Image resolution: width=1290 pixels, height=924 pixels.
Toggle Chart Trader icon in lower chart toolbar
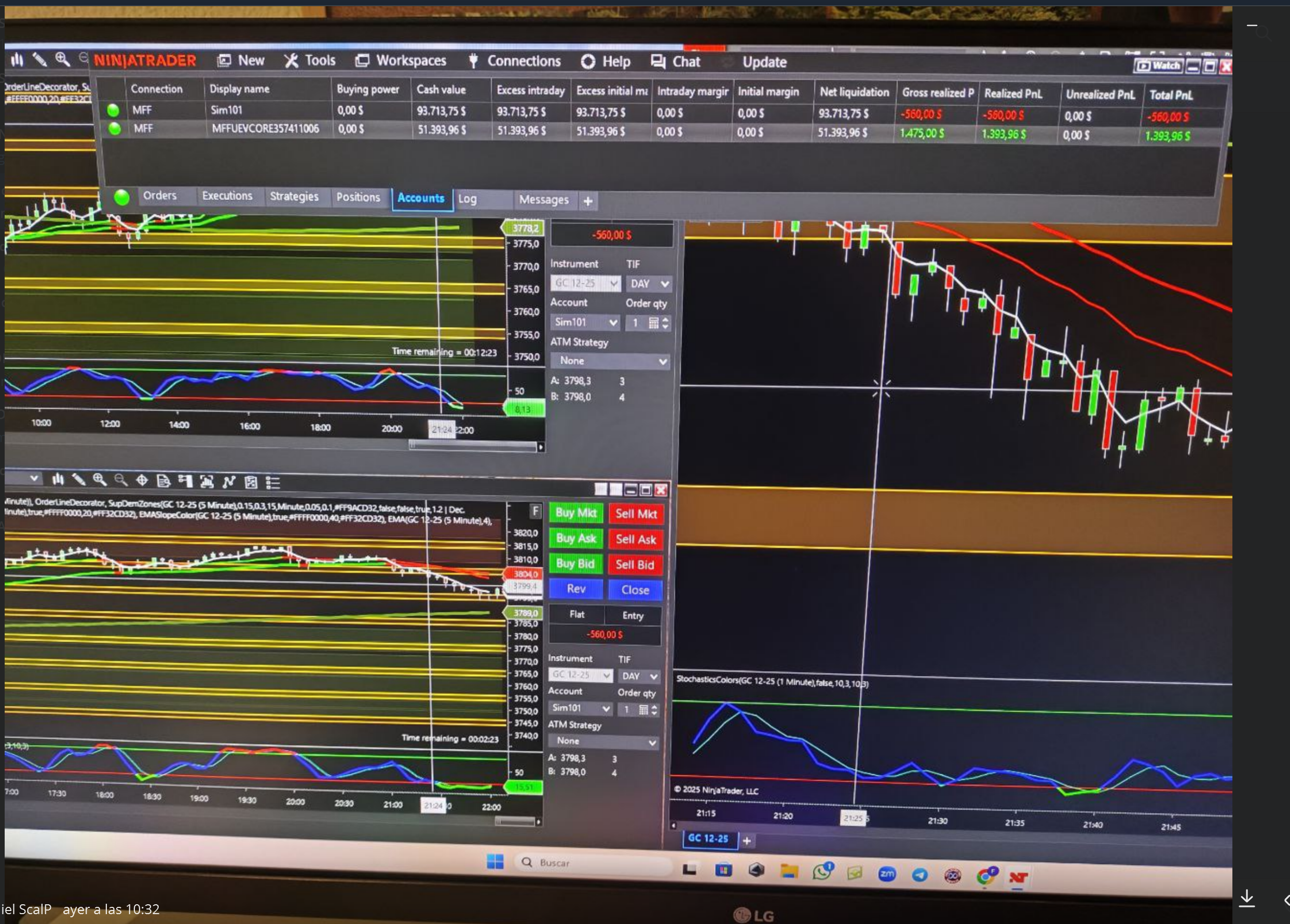185,481
